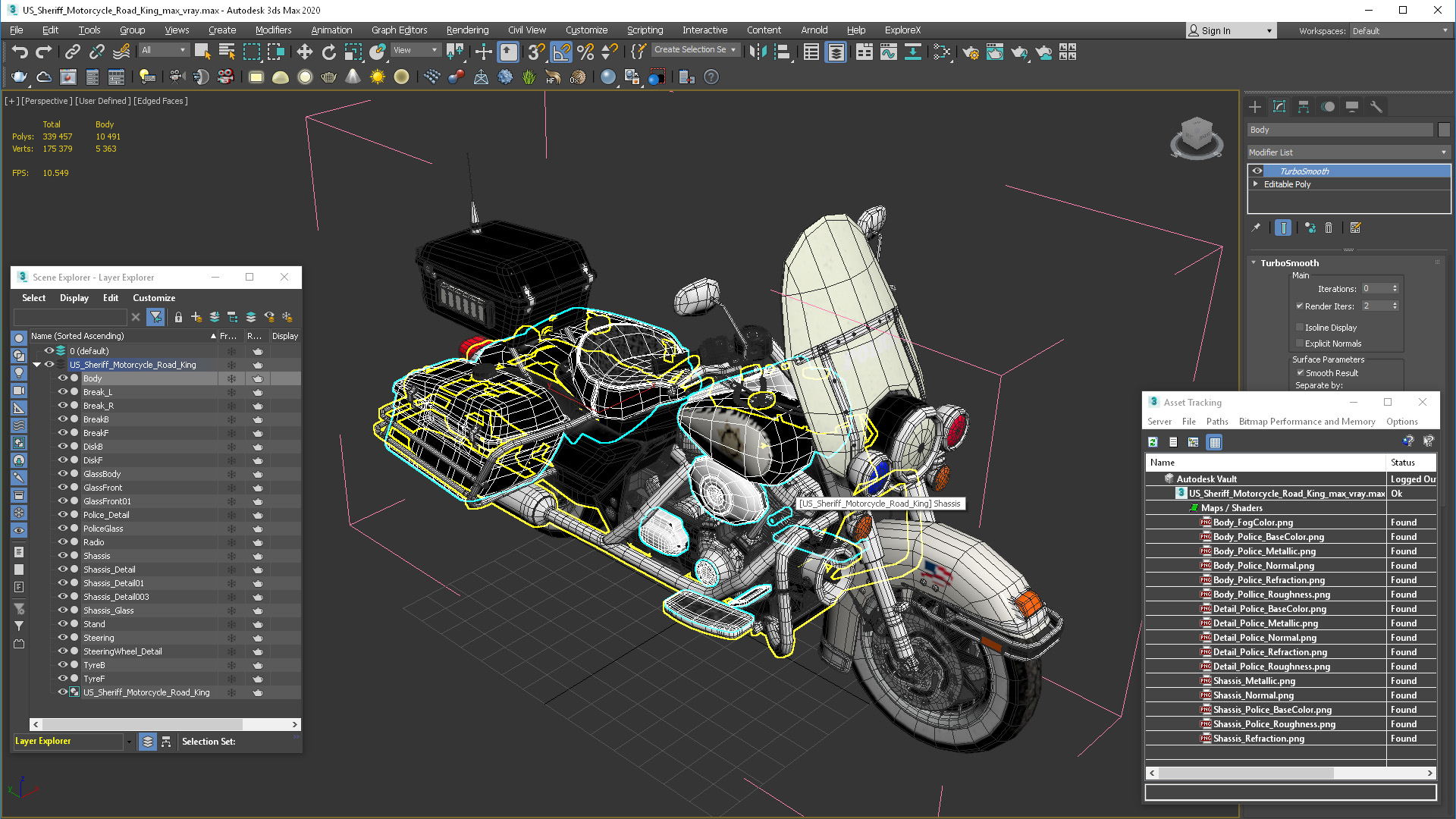Image resolution: width=1456 pixels, height=819 pixels.
Task: Click Bitmap Performance and Memory menu
Action: tap(1307, 422)
